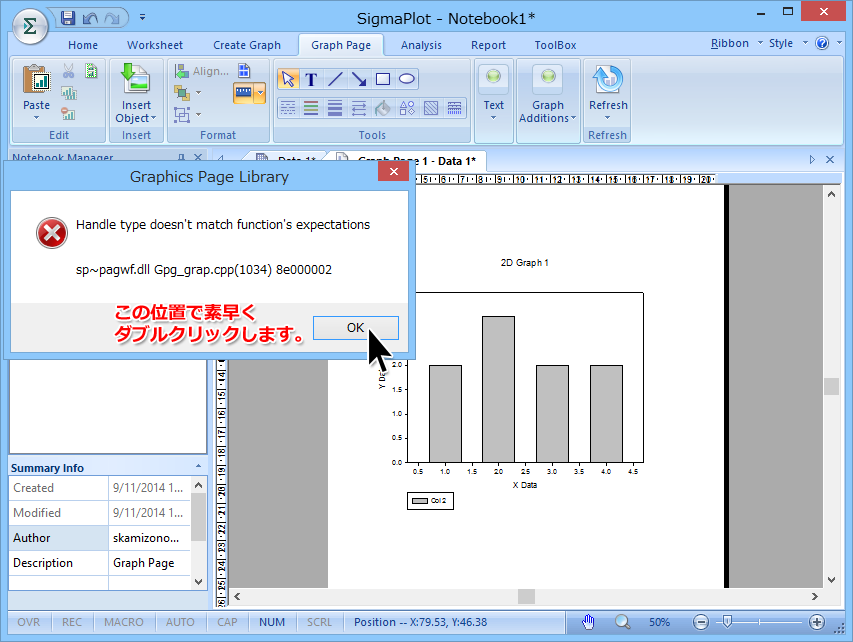Click the tallest bar in the 2D graph
Screen dimensions: 853x642
[498, 390]
